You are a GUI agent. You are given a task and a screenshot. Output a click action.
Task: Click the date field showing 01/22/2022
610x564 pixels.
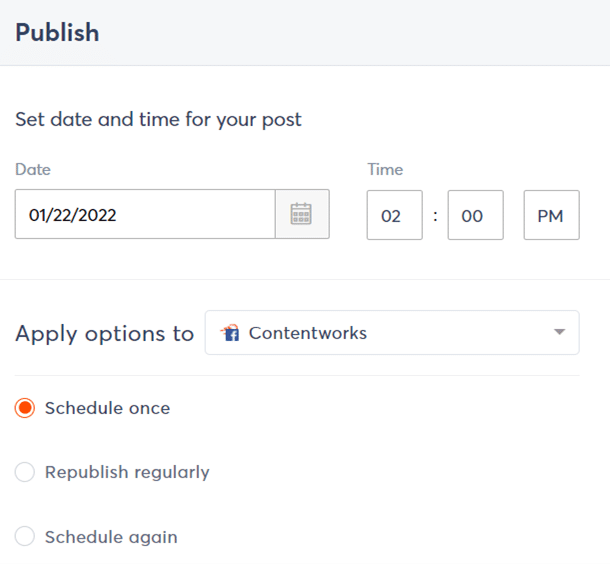click(145, 214)
